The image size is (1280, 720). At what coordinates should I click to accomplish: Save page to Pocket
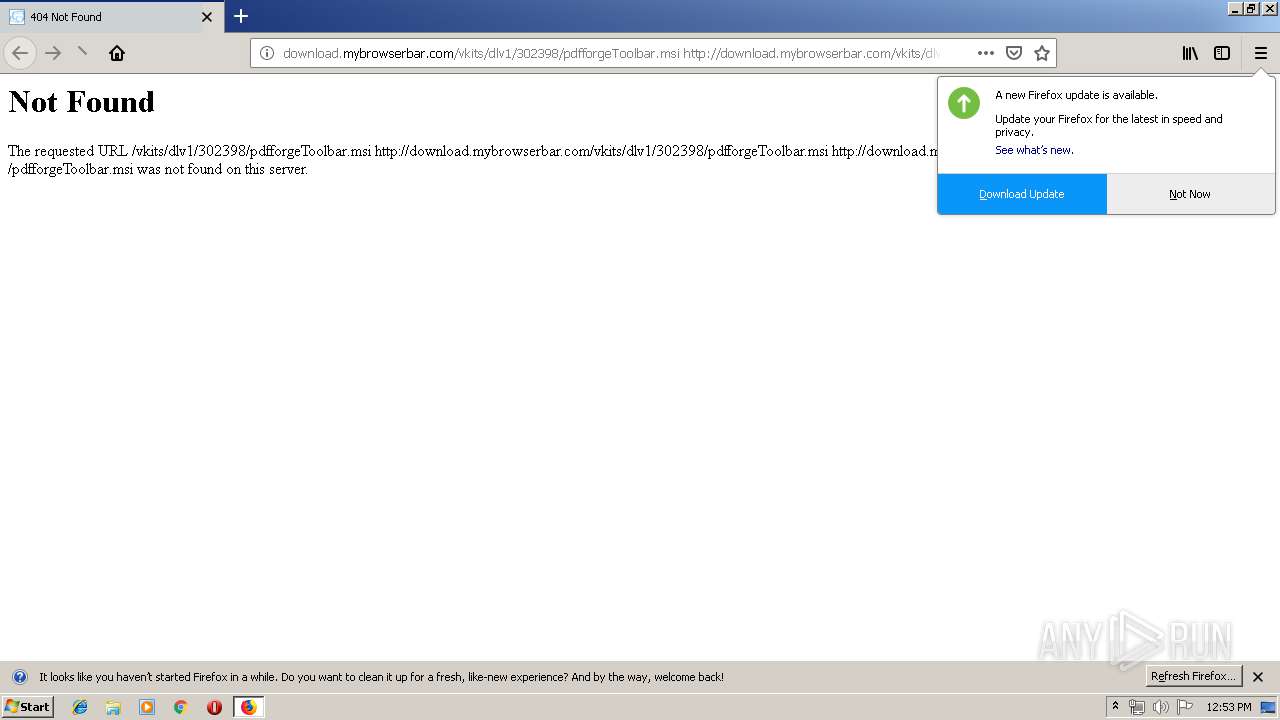click(1014, 53)
